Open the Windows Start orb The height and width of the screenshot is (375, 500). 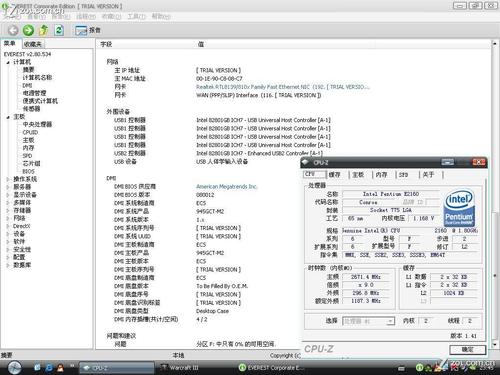point(14,367)
